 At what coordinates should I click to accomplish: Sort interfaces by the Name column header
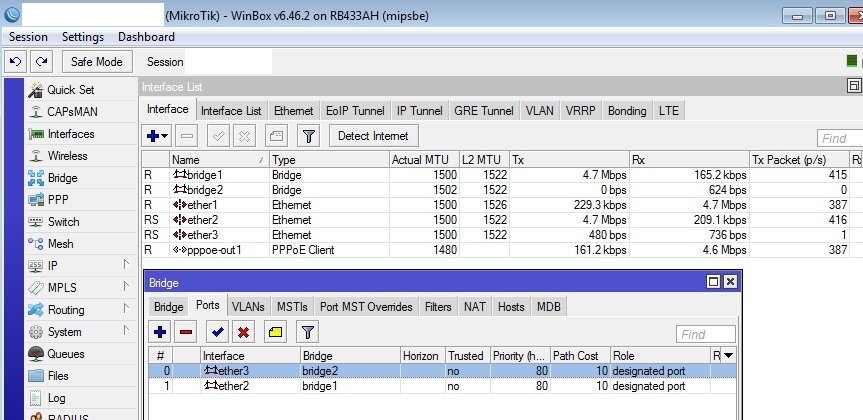point(219,160)
